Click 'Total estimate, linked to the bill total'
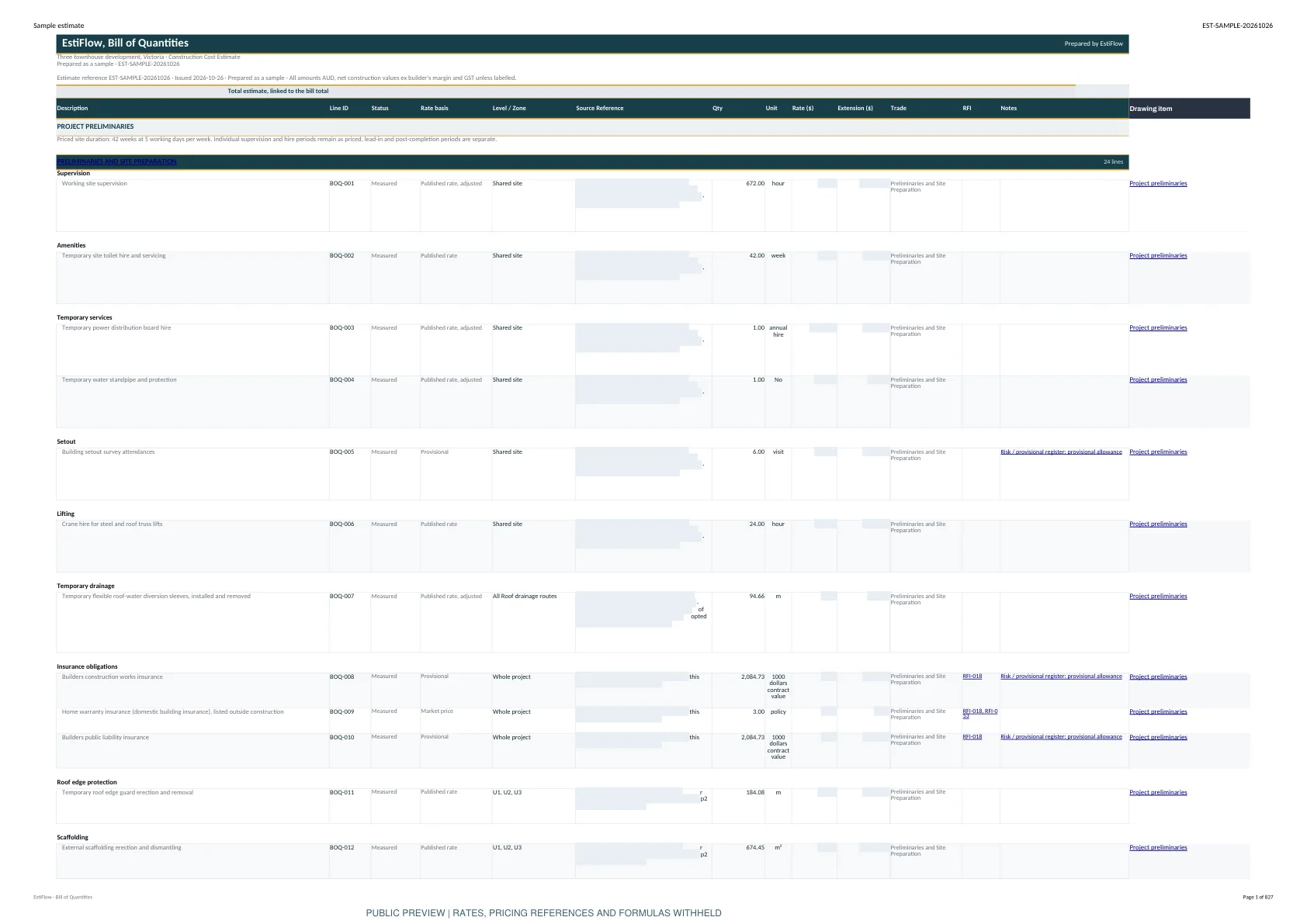 (x=278, y=91)
